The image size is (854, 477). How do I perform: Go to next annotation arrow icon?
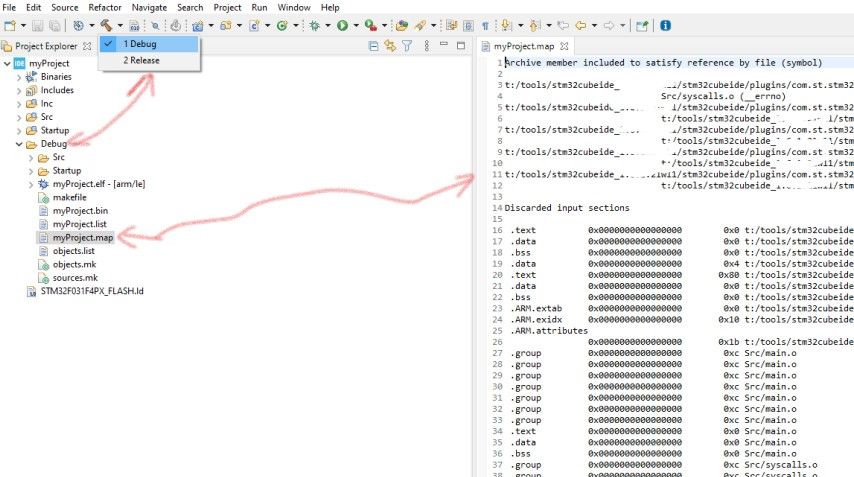click(507, 26)
